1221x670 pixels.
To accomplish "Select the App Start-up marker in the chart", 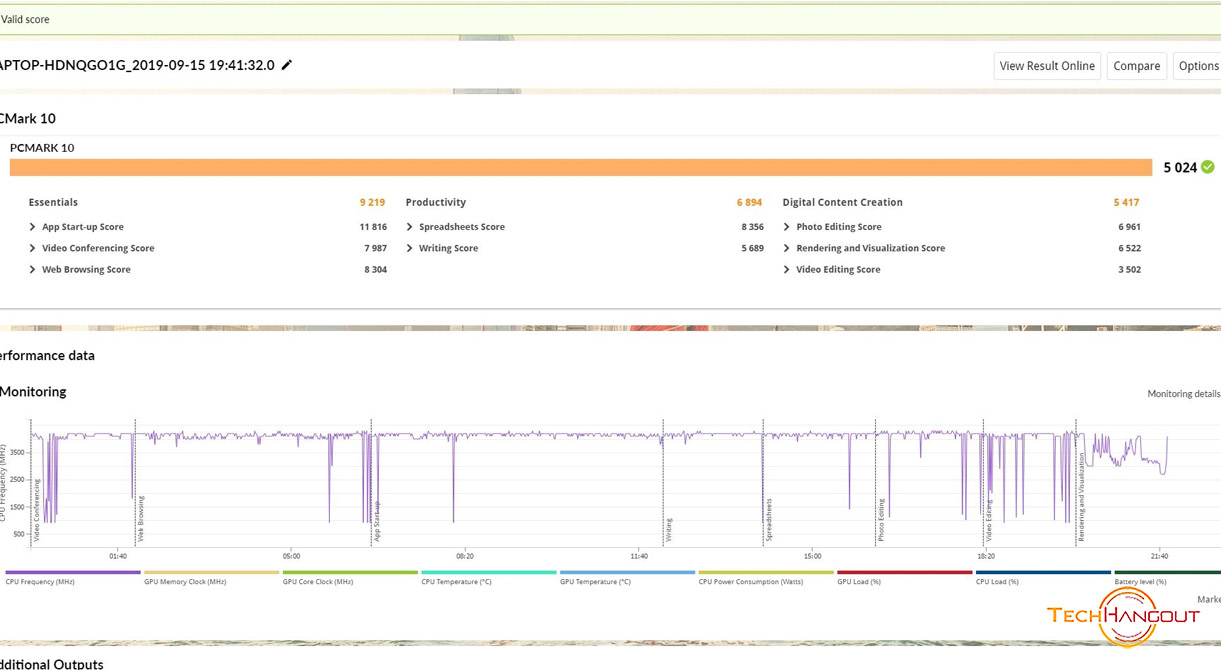I will click(377, 521).
